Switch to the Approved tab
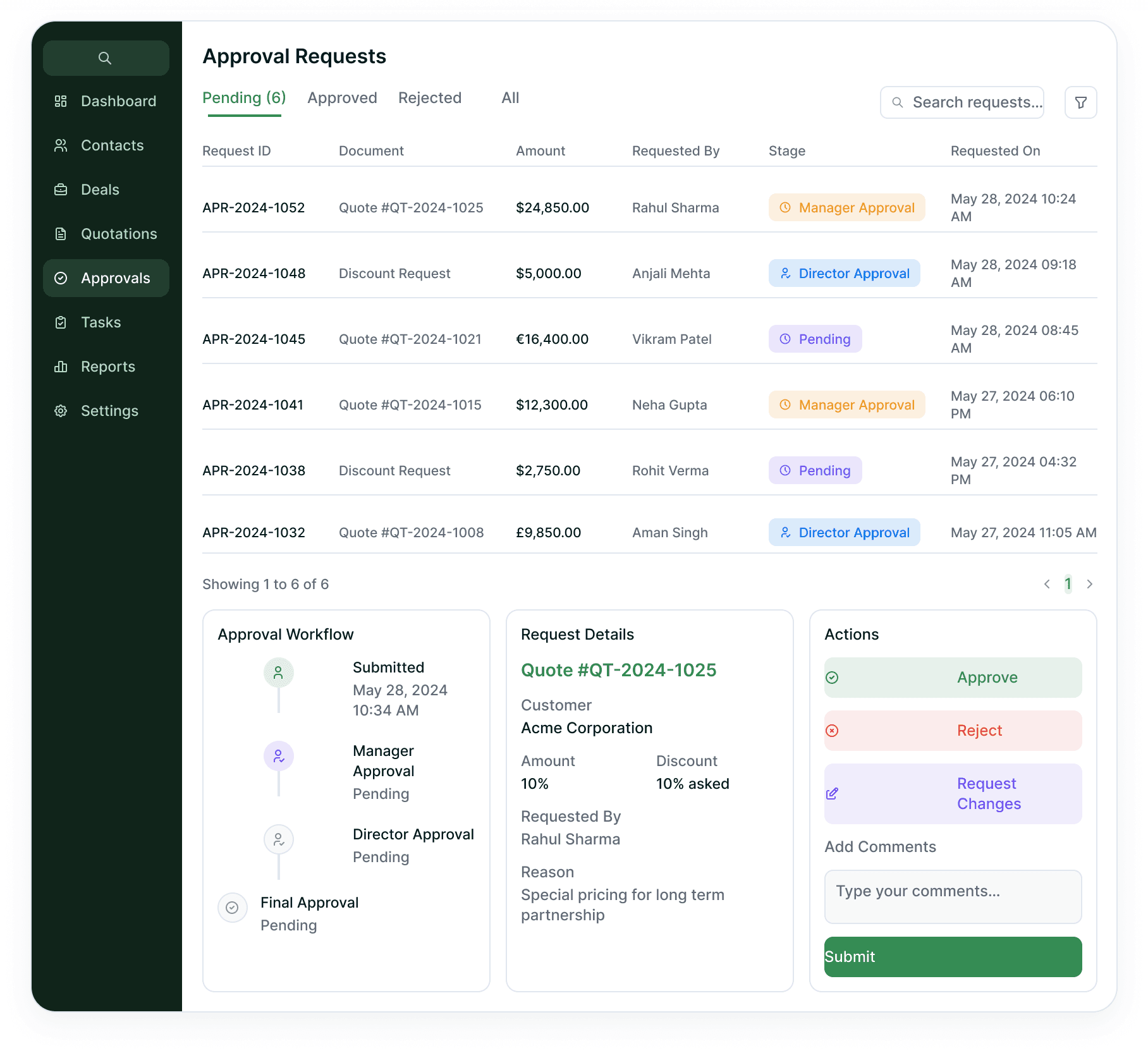Viewport: 1148px width, 1053px height. coord(342,98)
